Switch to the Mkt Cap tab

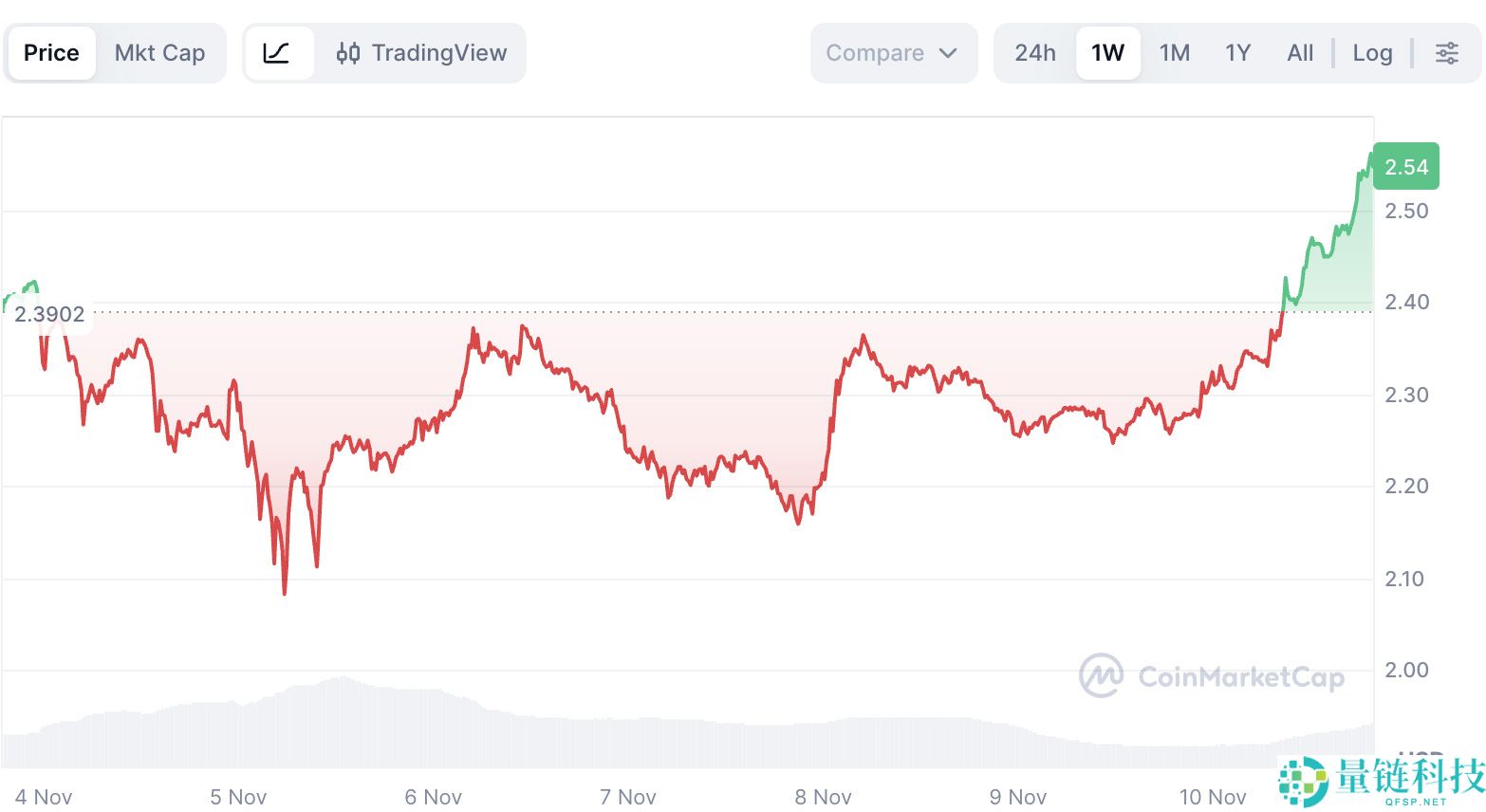pos(159,53)
